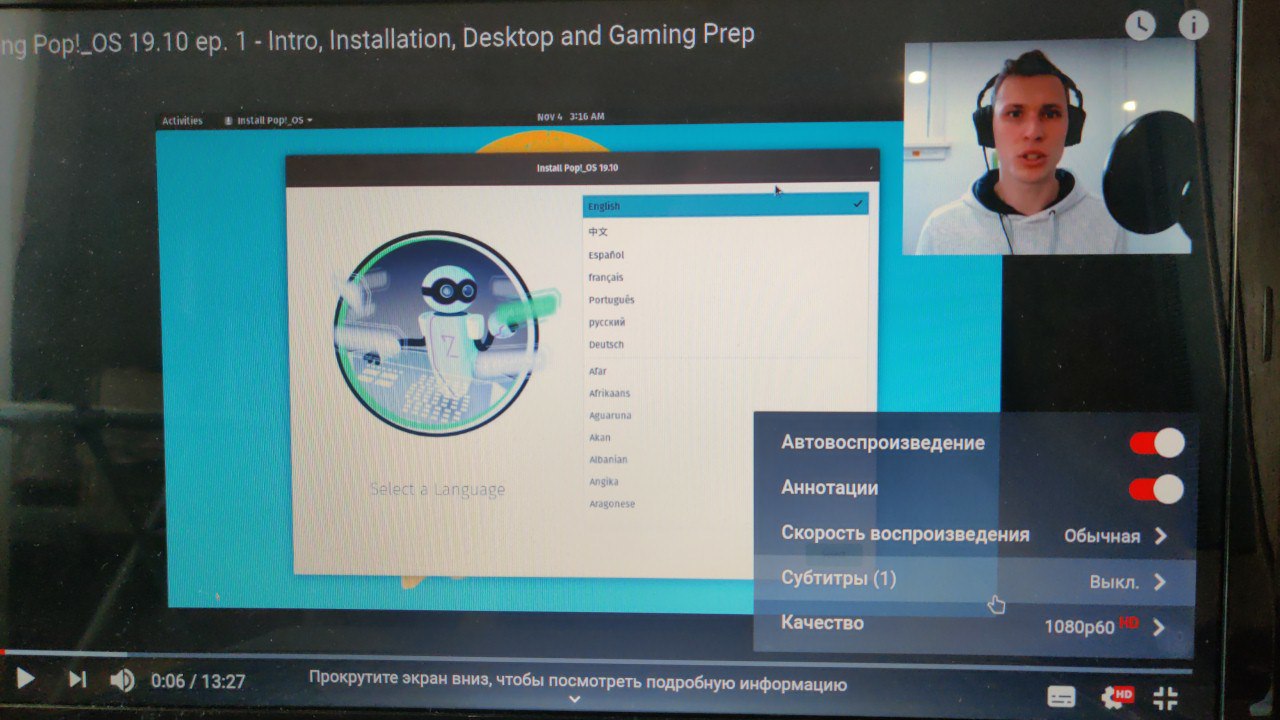Click the play button
The height and width of the screenshot is (720, 1280).
[x=25, y=679]
